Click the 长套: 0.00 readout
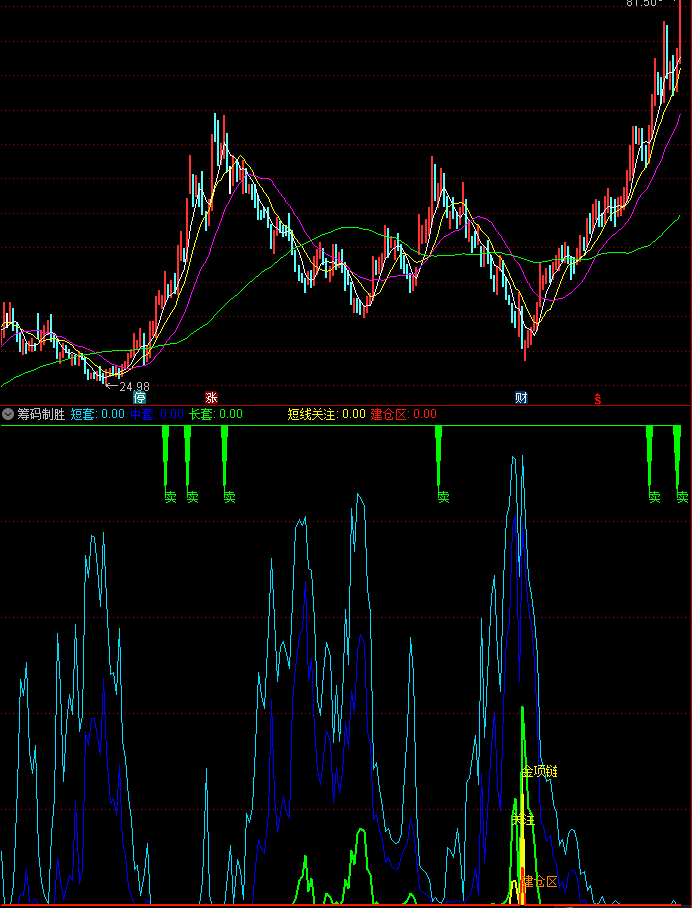692x908 pixels. point(217,414)
